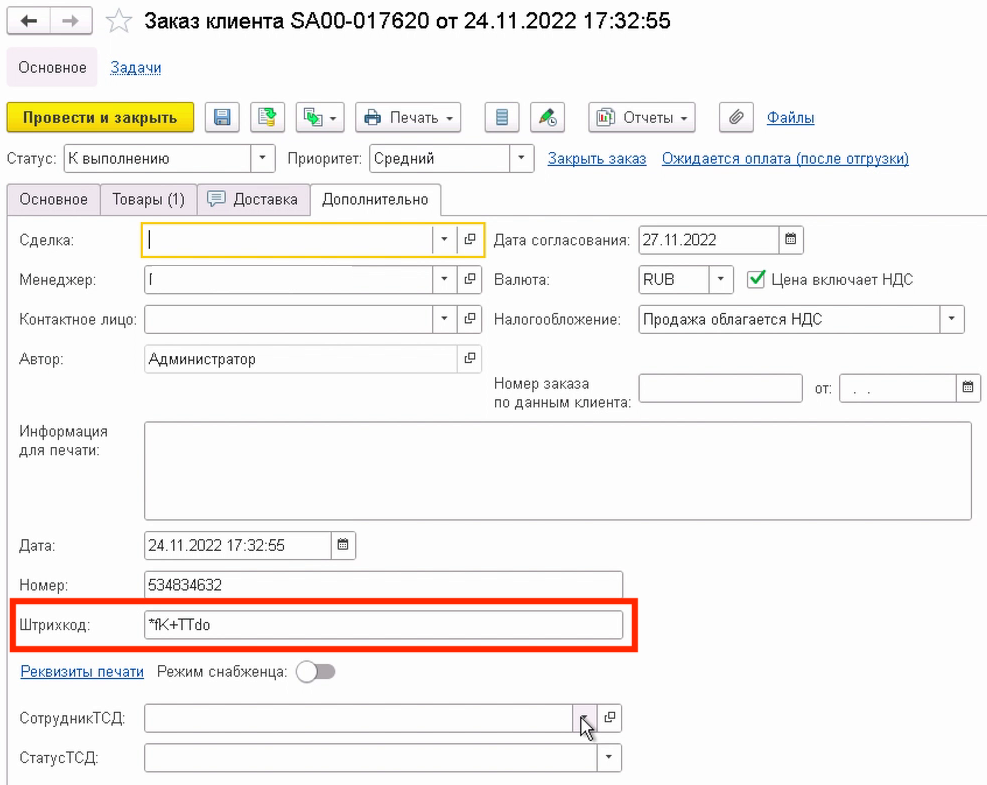This screenshot has height=785, width=987.
Task: Click the pencil with clock icon
Action: point(547,117)
